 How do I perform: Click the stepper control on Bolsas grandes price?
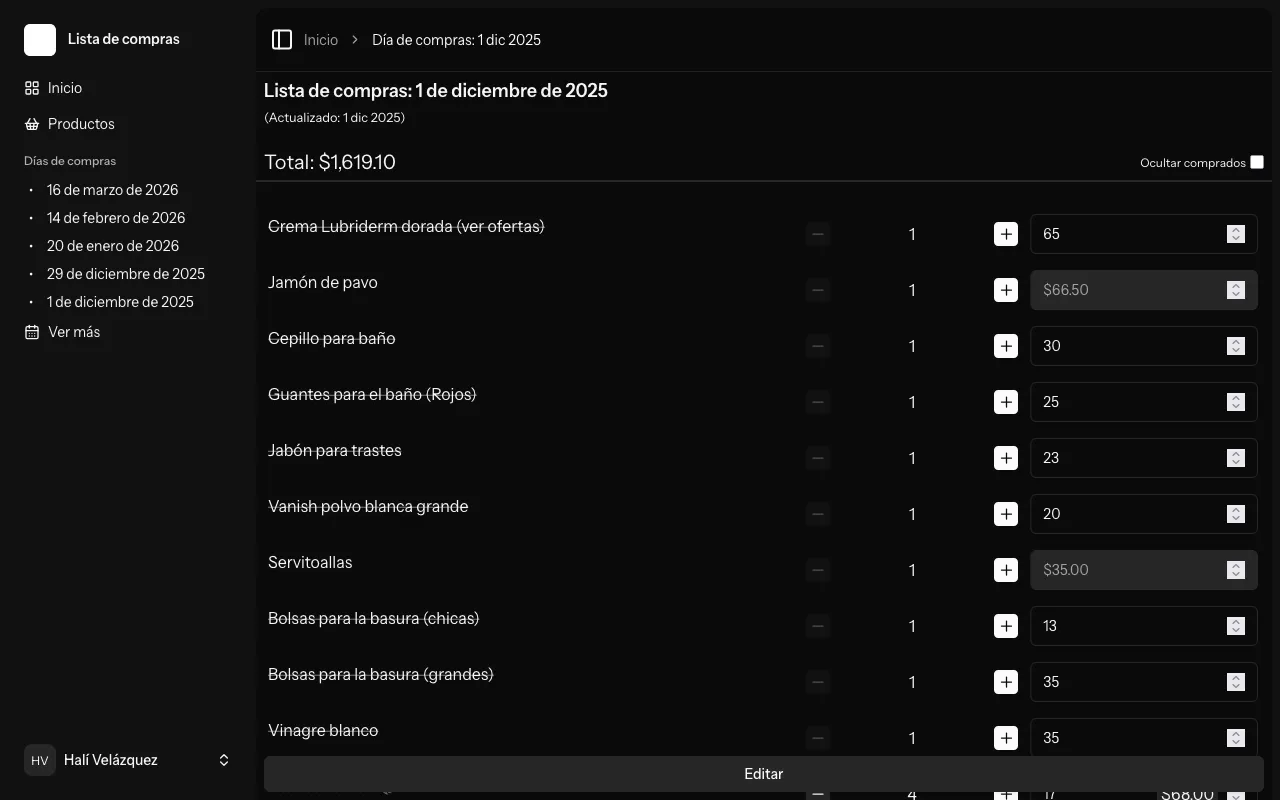(1236, 681)
